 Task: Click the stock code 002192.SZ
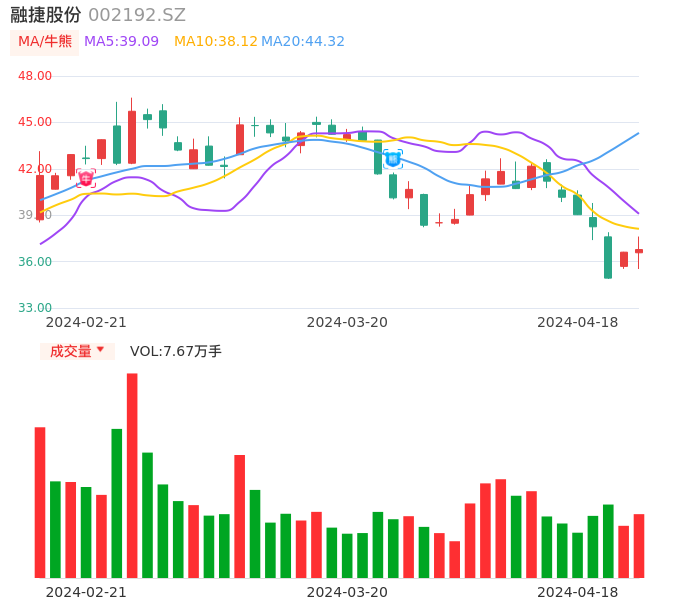point(137,15)
